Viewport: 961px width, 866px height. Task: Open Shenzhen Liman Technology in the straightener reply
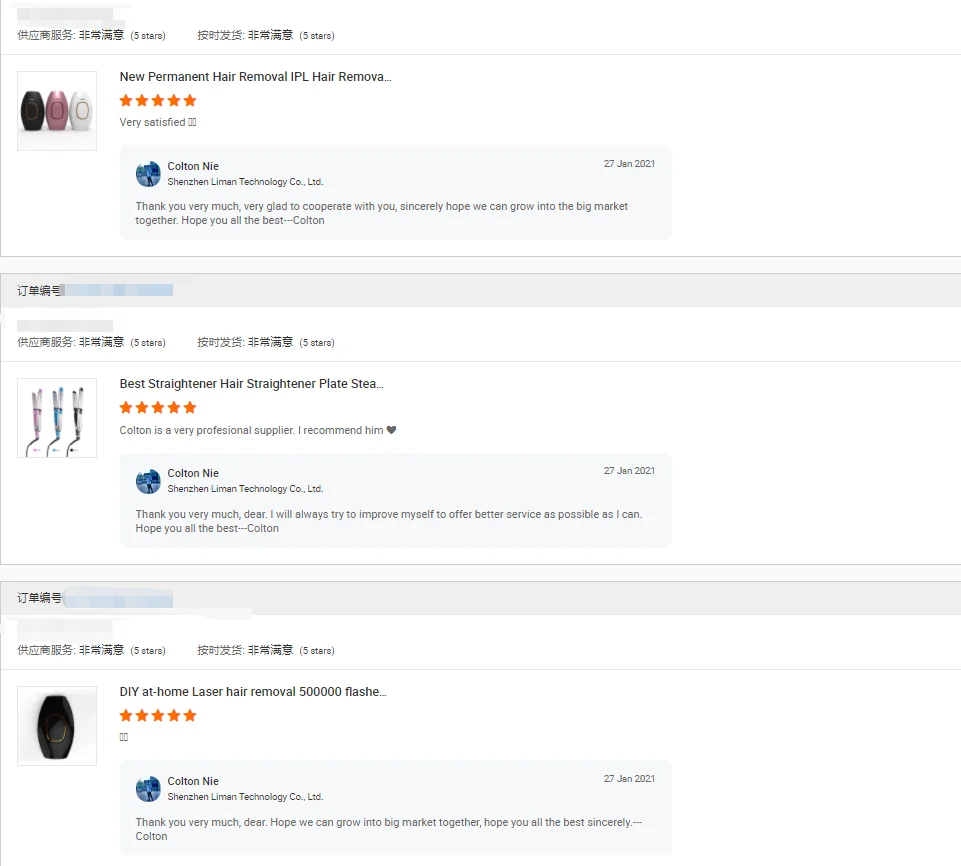point(245,489)
